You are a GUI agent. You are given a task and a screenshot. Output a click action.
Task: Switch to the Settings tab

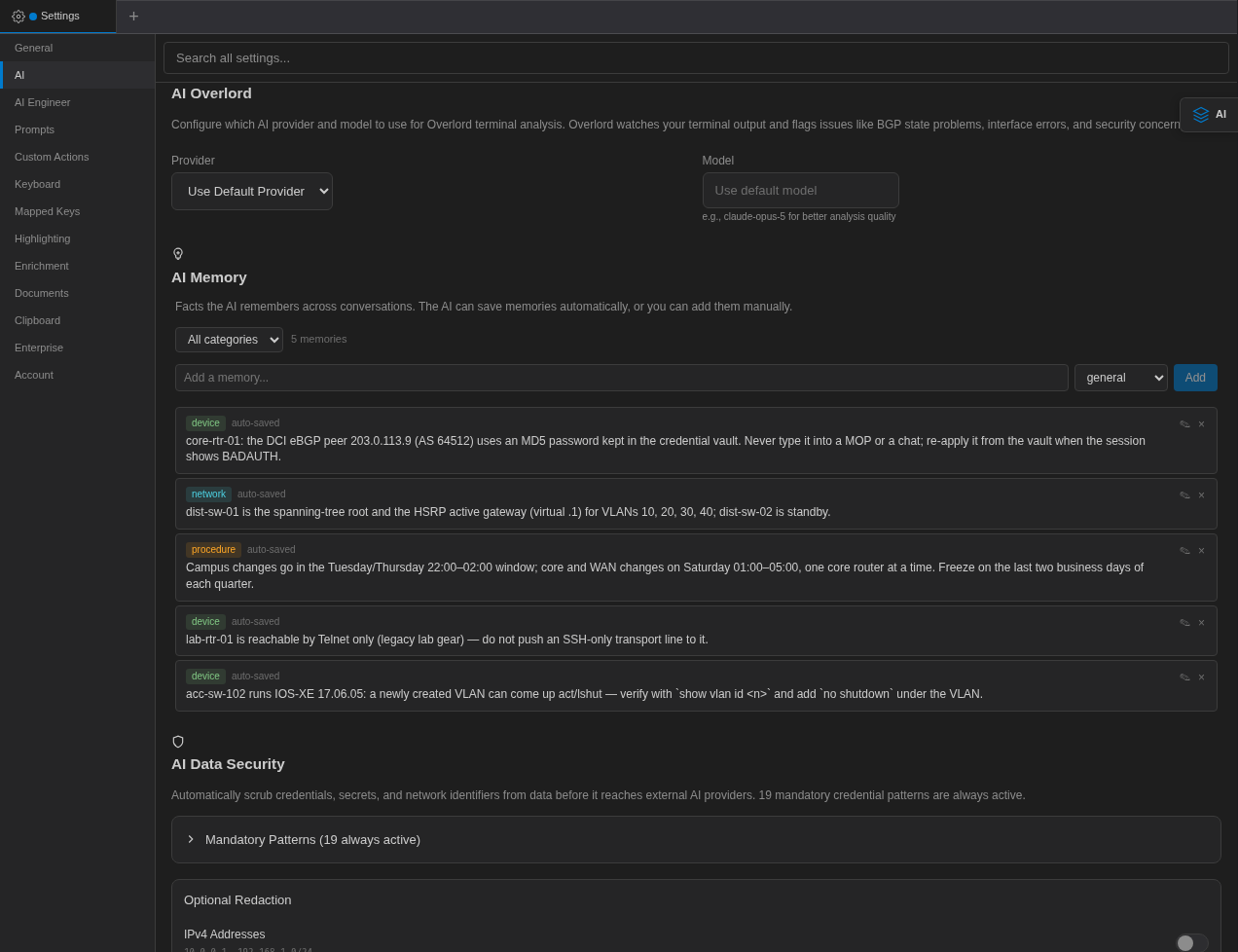(x=58, y=17)
